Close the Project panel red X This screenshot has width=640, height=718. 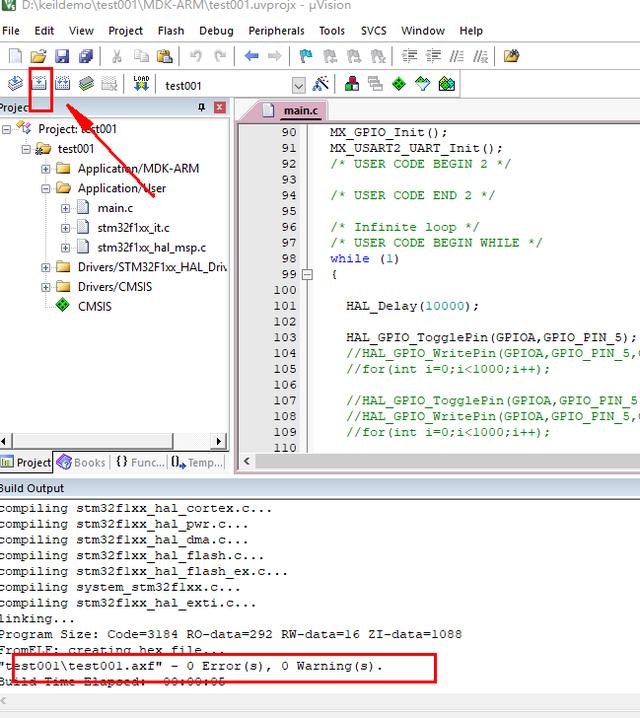(x=220, y=107)
